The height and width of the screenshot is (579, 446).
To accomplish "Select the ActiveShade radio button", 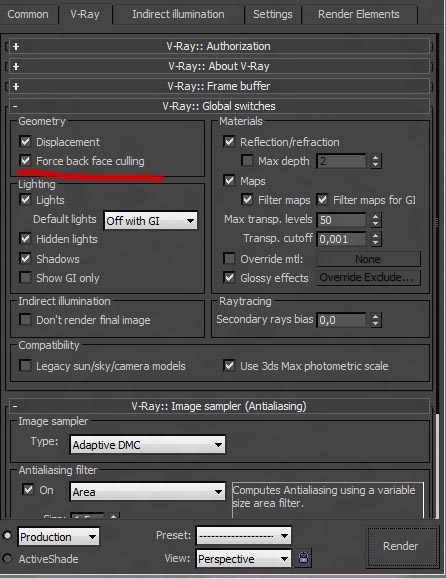I will [x=7, y=558].
